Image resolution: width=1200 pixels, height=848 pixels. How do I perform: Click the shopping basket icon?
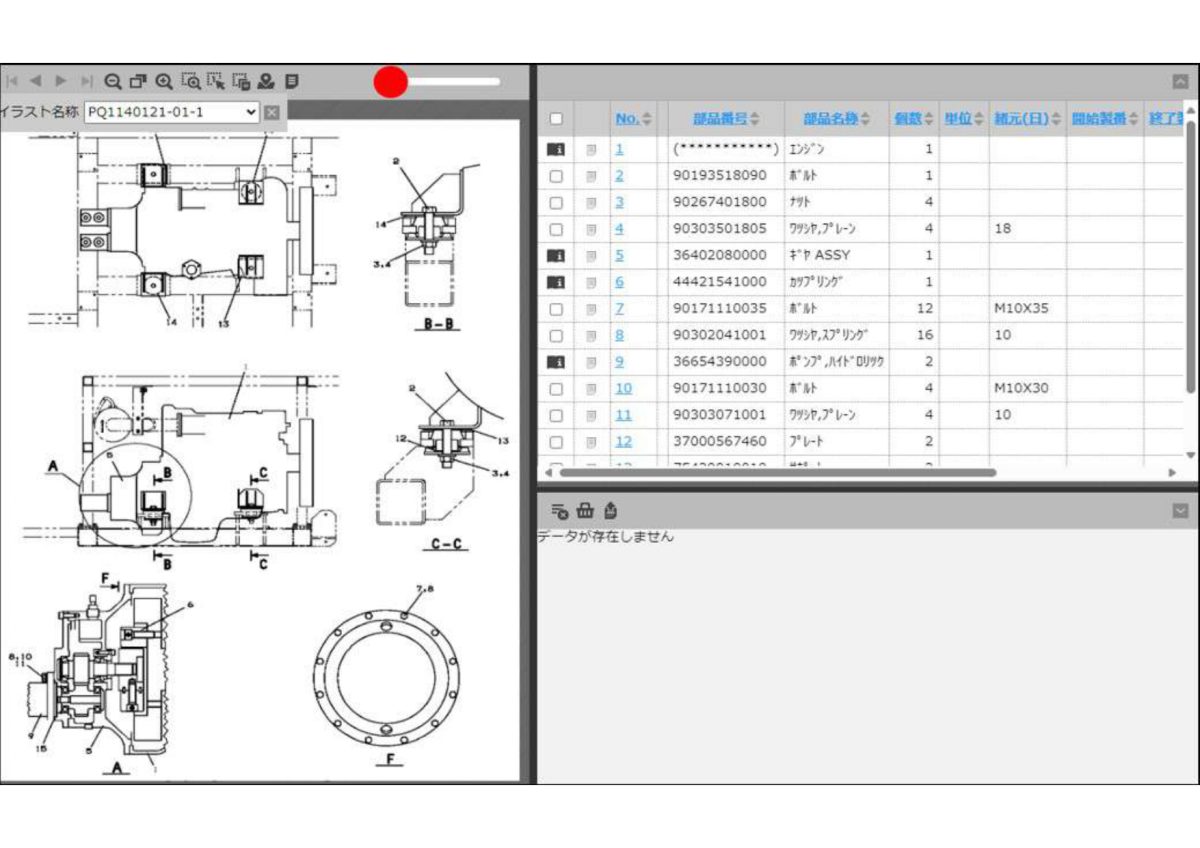coord(585,511)
